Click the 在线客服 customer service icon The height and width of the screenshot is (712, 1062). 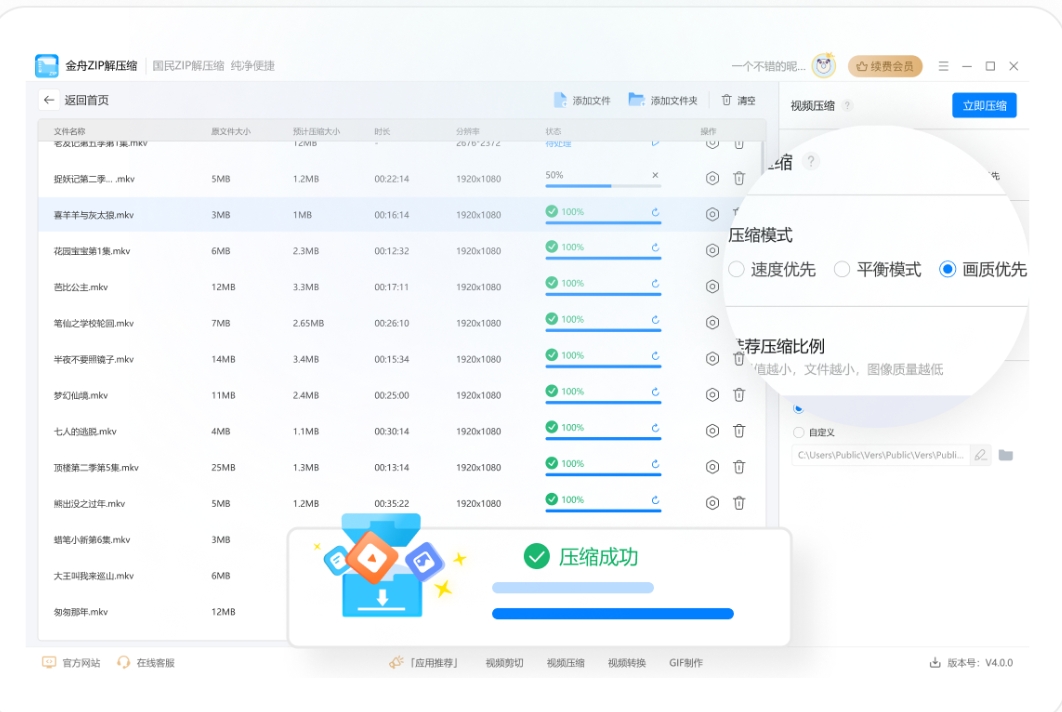[x=122, y=661]
